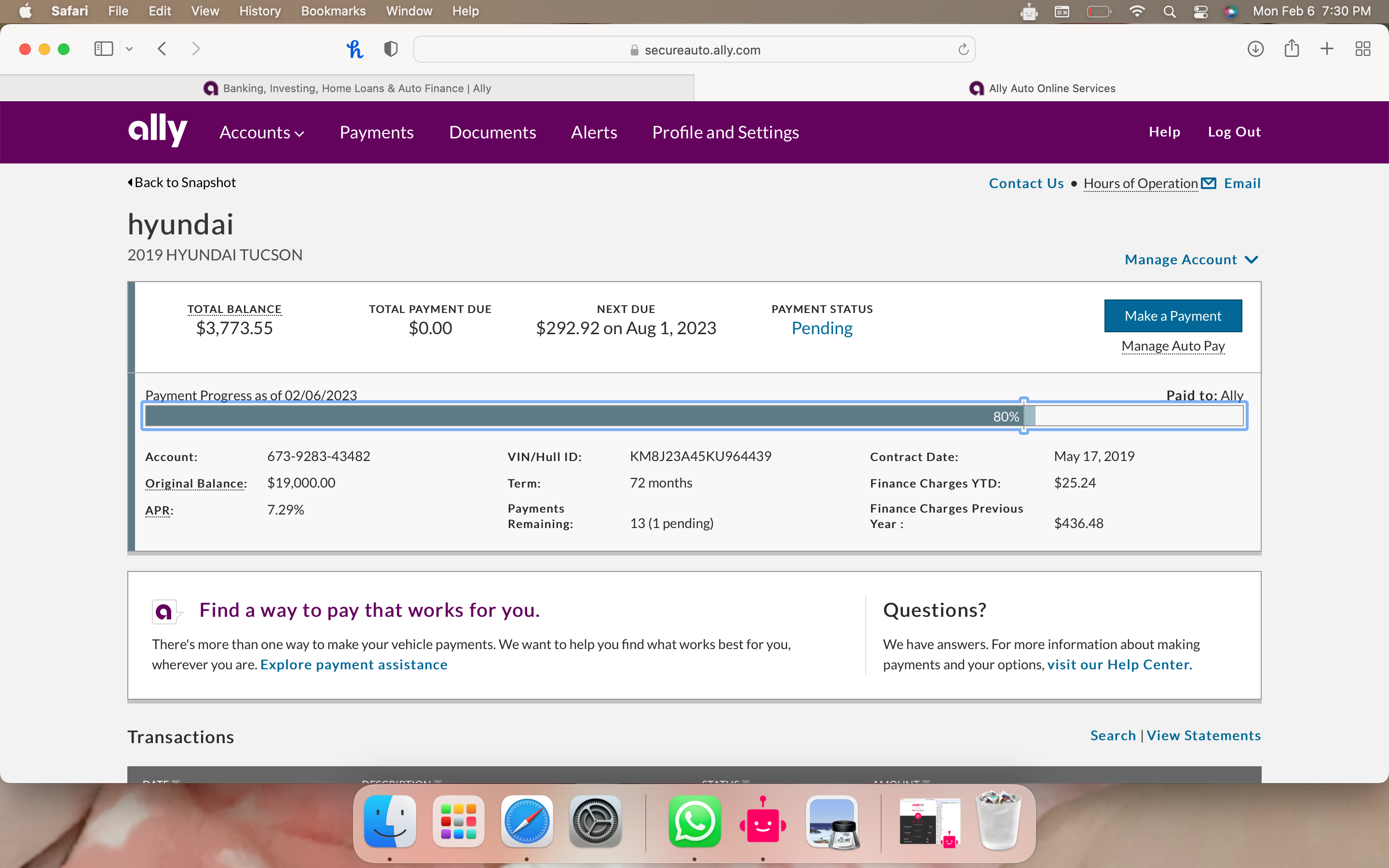Switch to the Banking, Investing Ally tab
Image resolution: width=1389 pixels, height=868 pixels.
[x=347, y=88]
